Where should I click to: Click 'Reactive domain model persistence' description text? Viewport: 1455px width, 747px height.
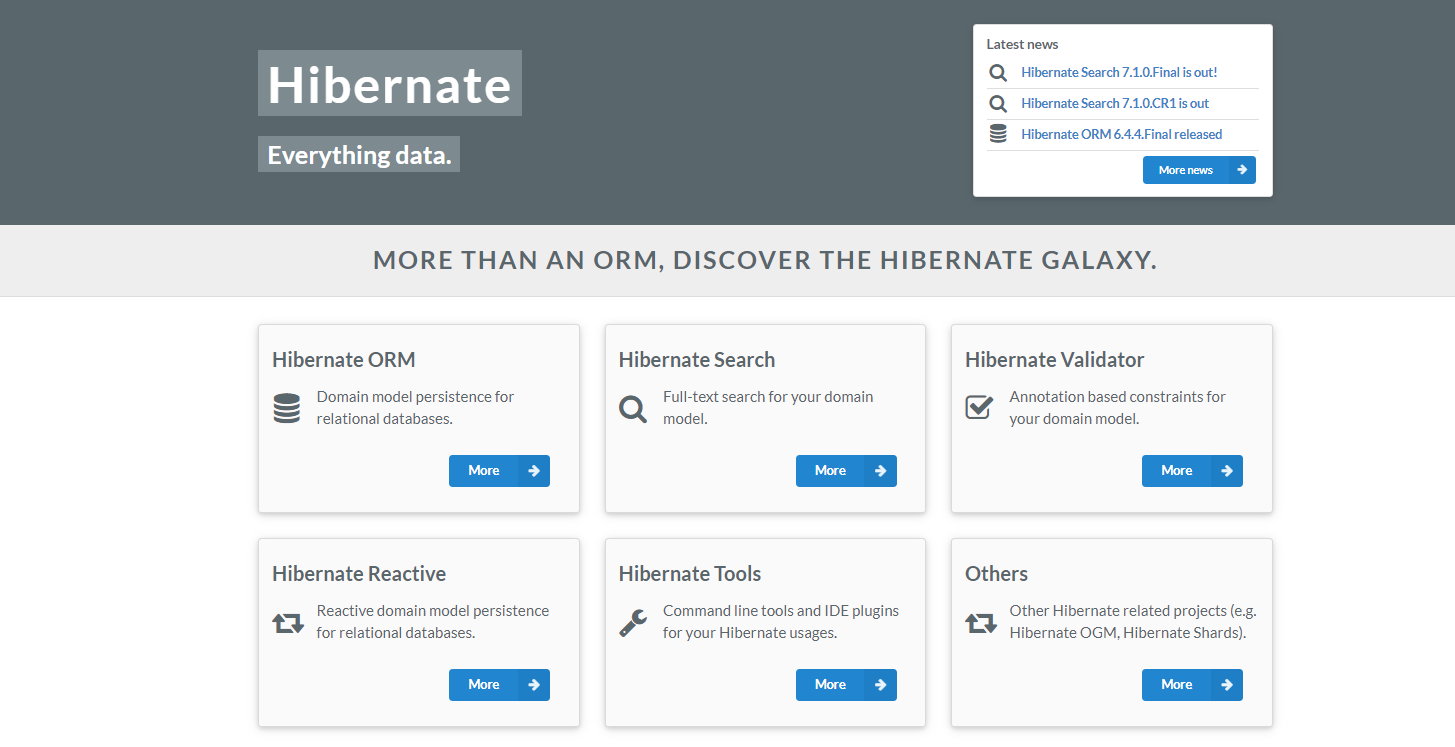click(x=433, y=622)
